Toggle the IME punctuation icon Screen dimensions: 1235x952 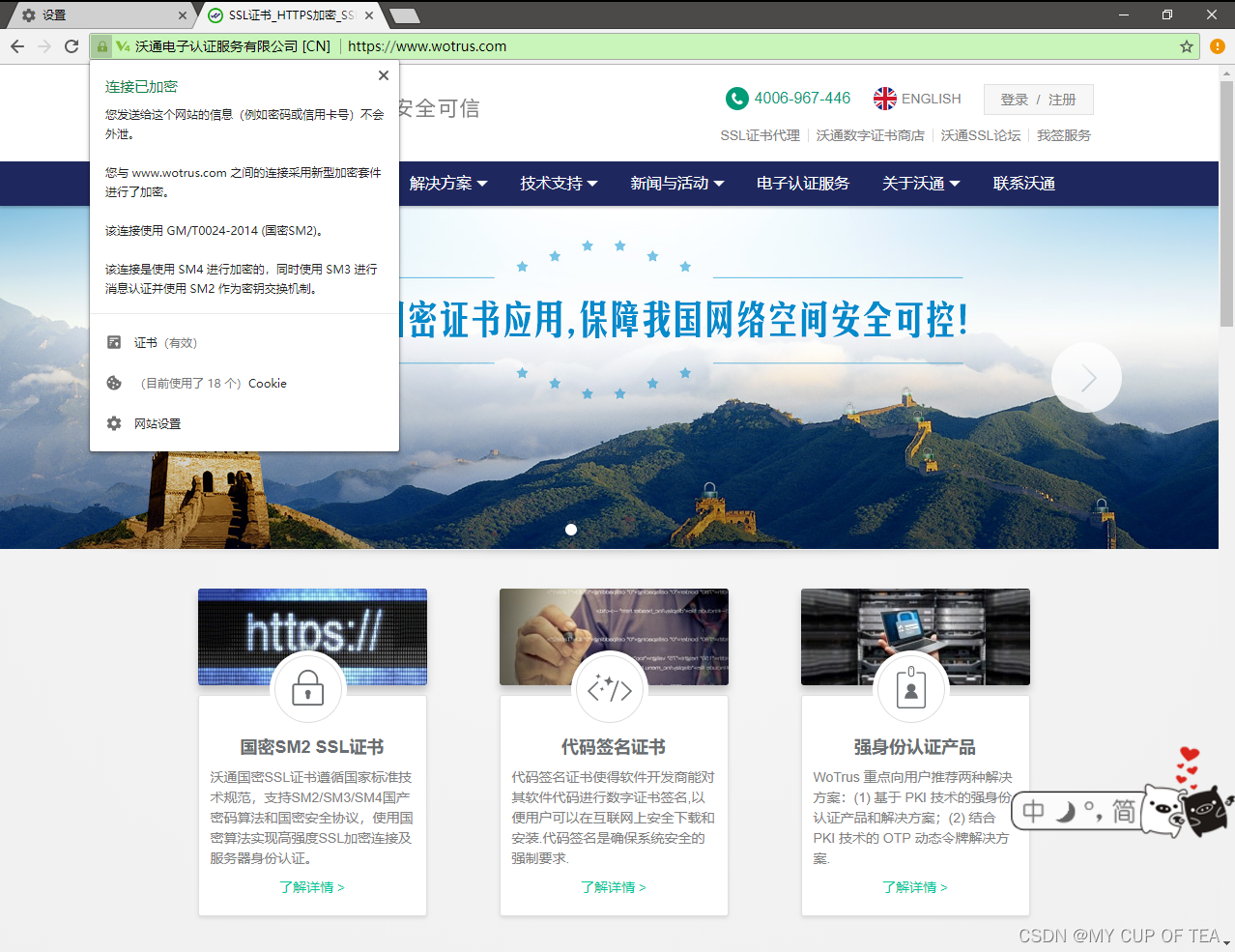[1093, 811]
